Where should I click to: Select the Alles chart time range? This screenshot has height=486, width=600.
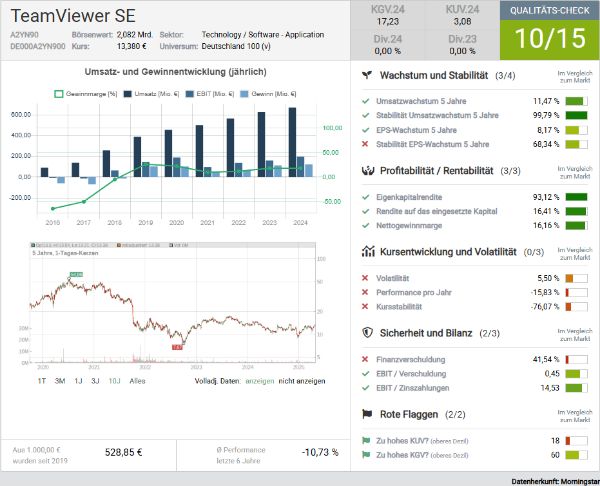137,381
